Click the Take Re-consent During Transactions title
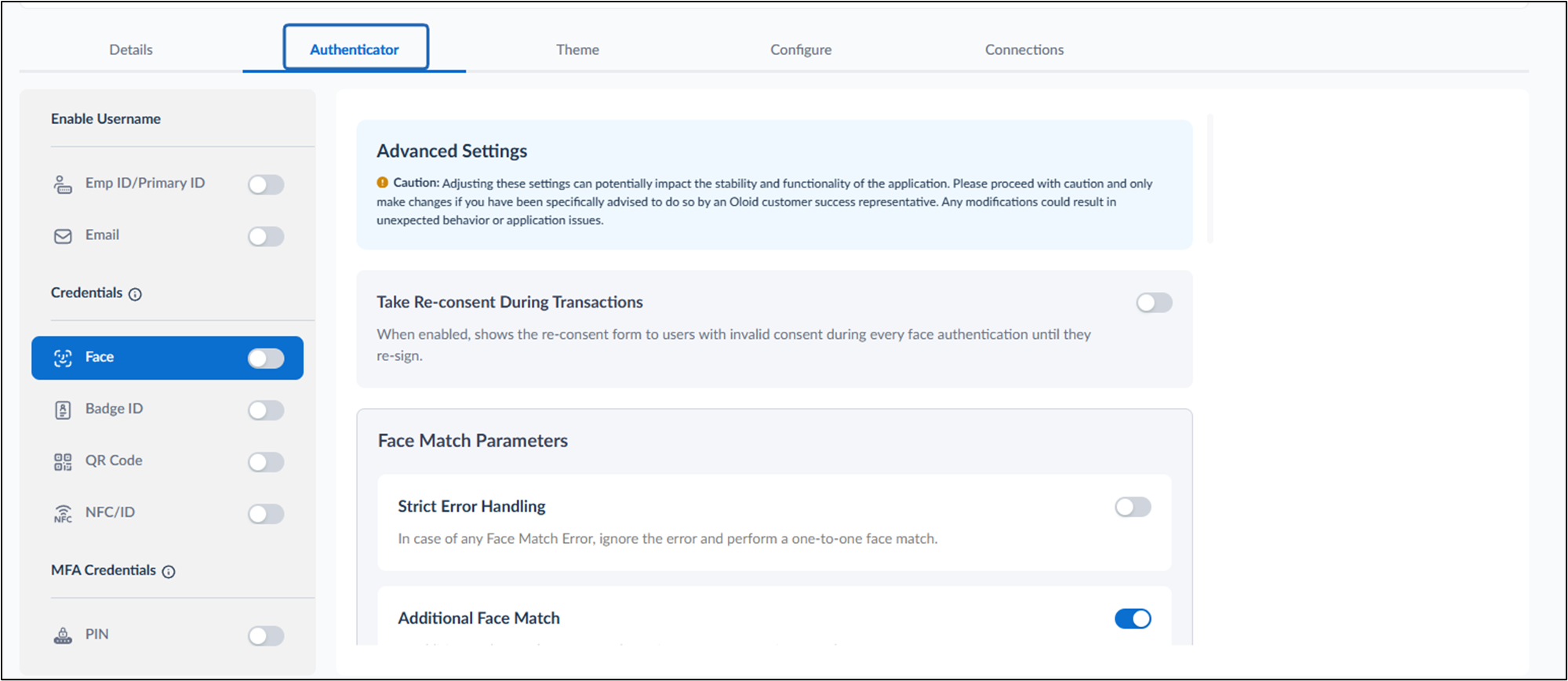 tap(510, 302)
